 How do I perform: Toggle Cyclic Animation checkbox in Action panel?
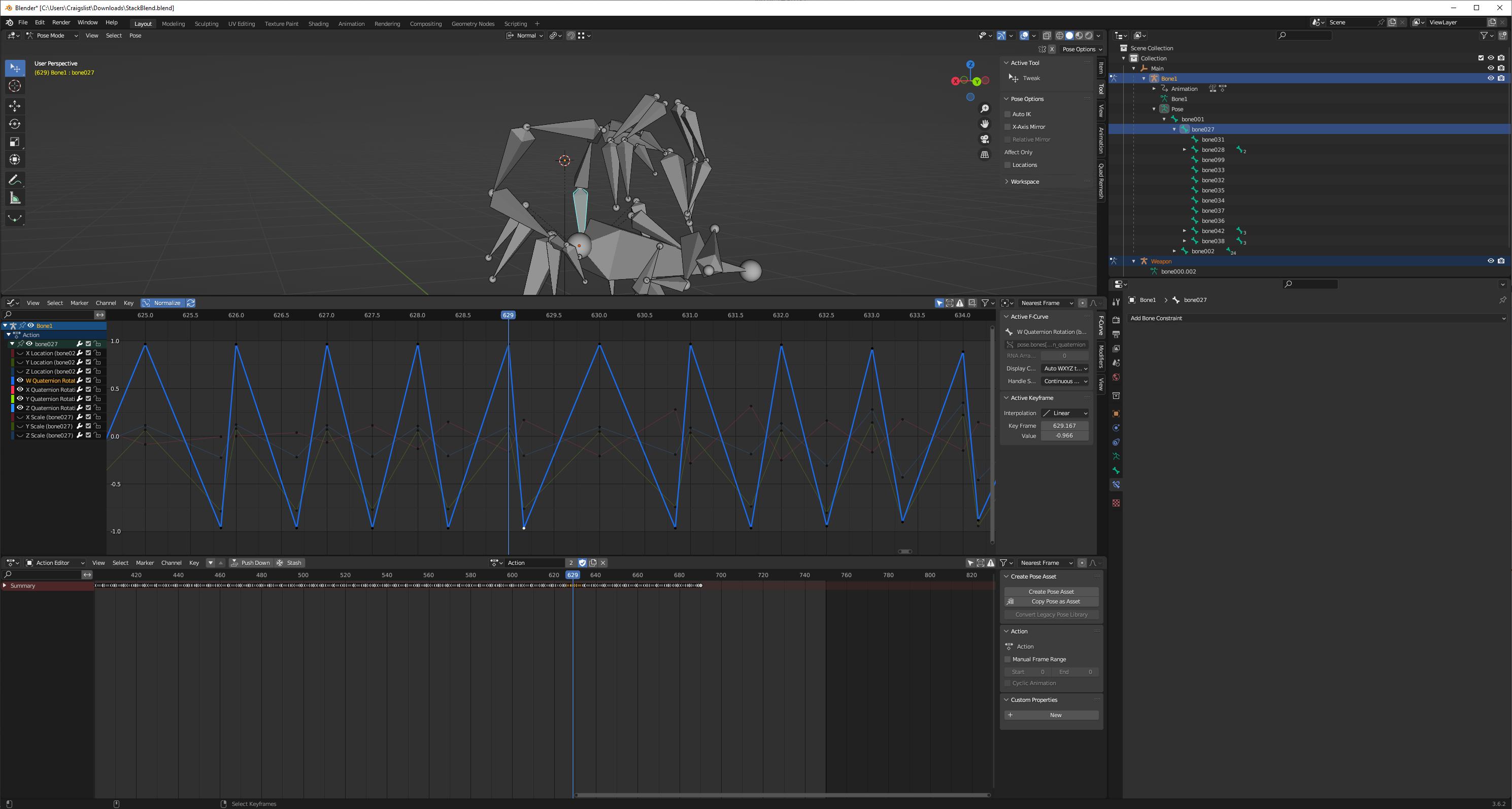point(1010,683)
